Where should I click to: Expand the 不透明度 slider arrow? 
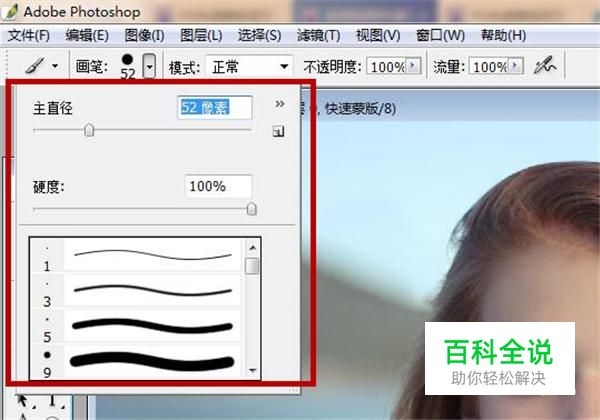[413, 66]
